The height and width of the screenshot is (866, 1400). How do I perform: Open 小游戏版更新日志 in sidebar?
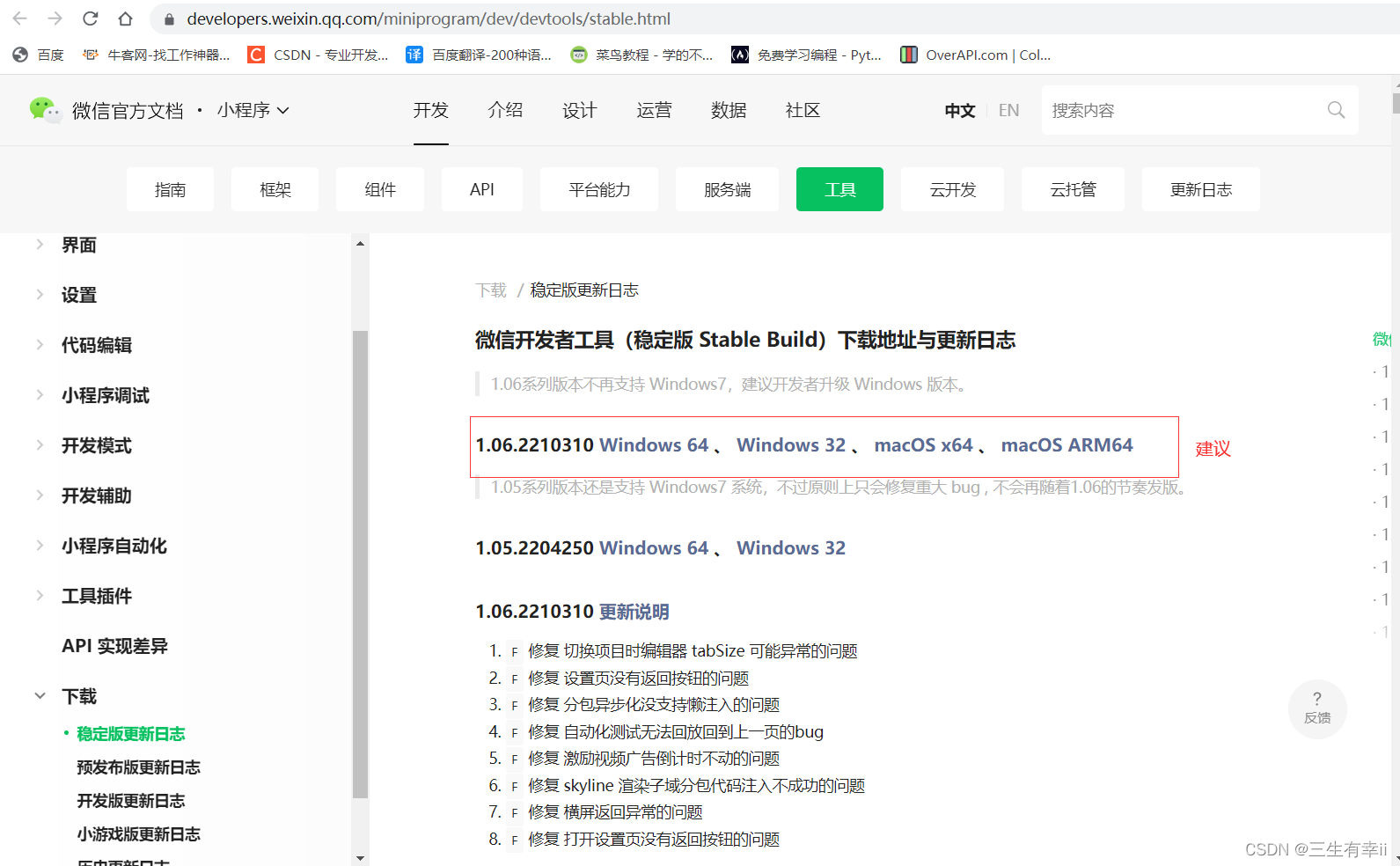pyautogui.click(x=139, y=834)
